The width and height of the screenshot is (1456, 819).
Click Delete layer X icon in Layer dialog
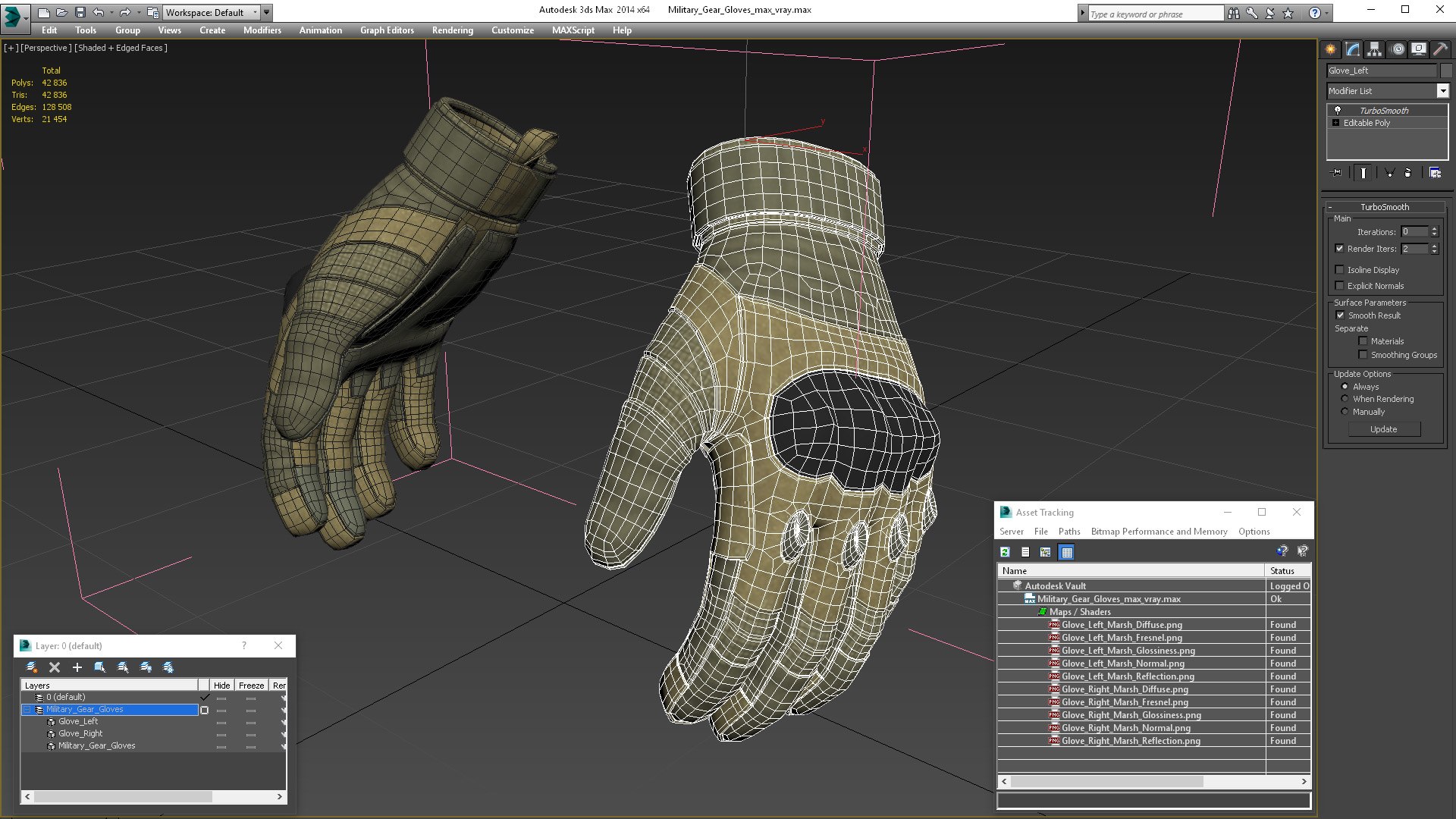(x=55, y=667)
